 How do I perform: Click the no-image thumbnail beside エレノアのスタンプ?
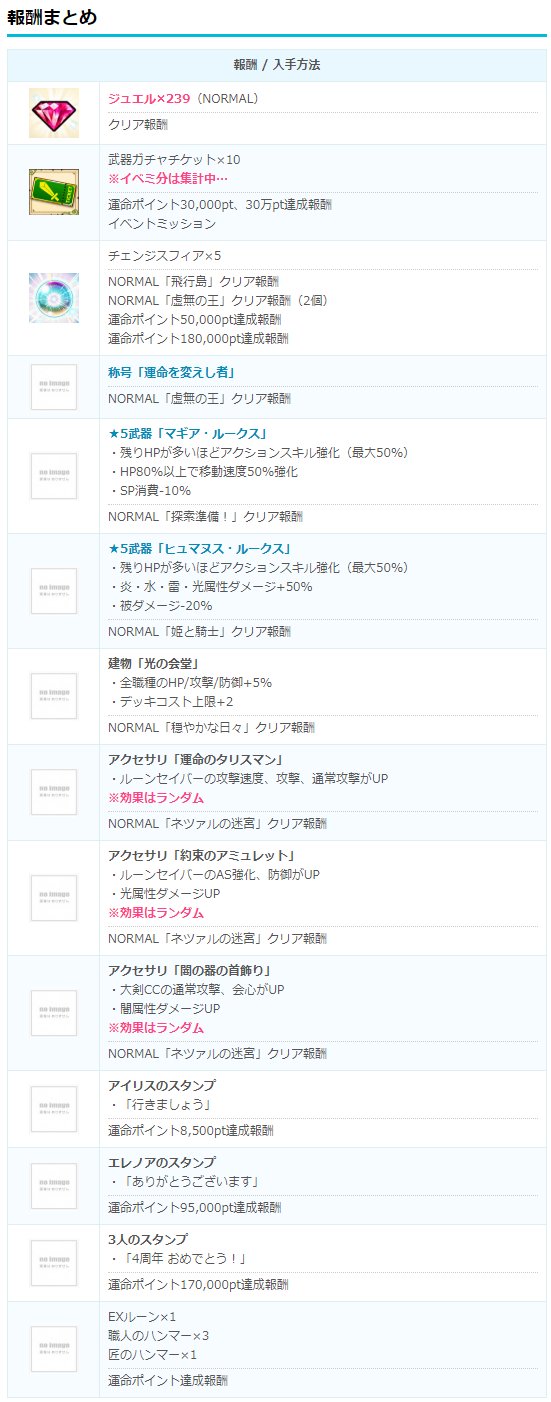[53, 1186]
